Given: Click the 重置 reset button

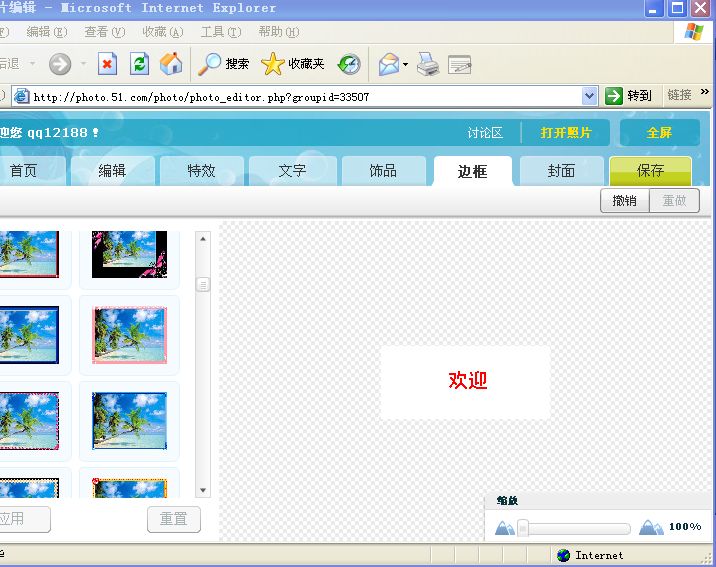Looking at the screenshot, I should click(174, 519).
